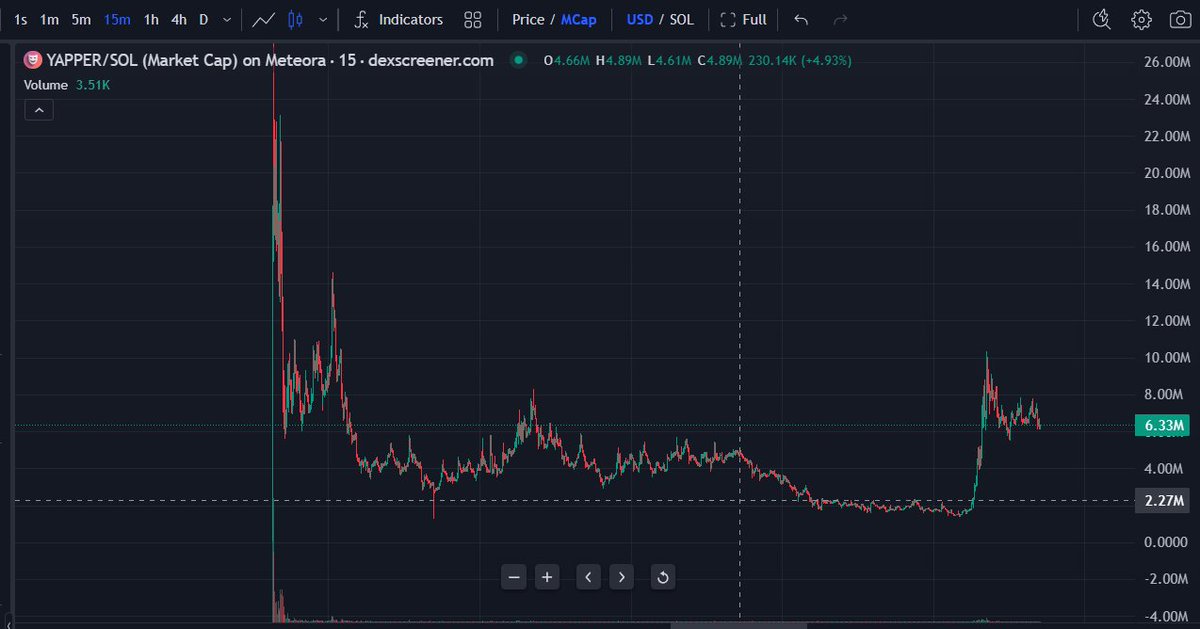Click the 2.27M crosshair price label

point(1162,501)
